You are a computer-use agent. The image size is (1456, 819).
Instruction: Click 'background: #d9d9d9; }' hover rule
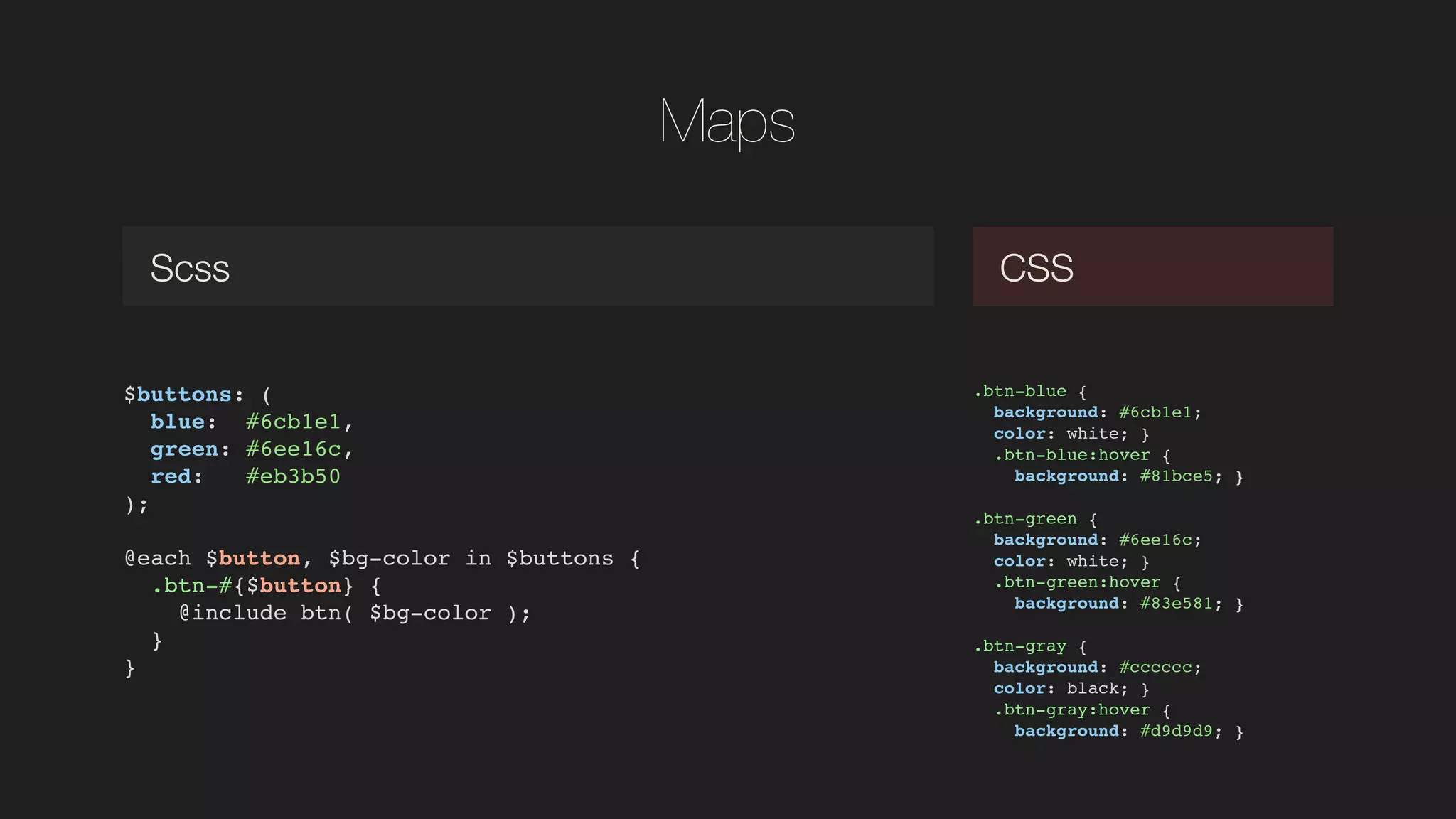[1129, 732]
